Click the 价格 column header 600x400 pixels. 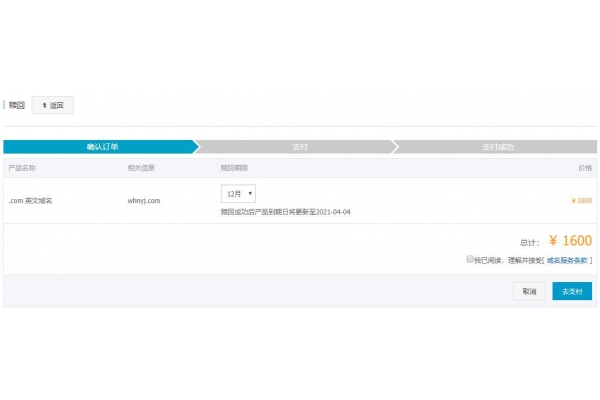pos(585,168)
